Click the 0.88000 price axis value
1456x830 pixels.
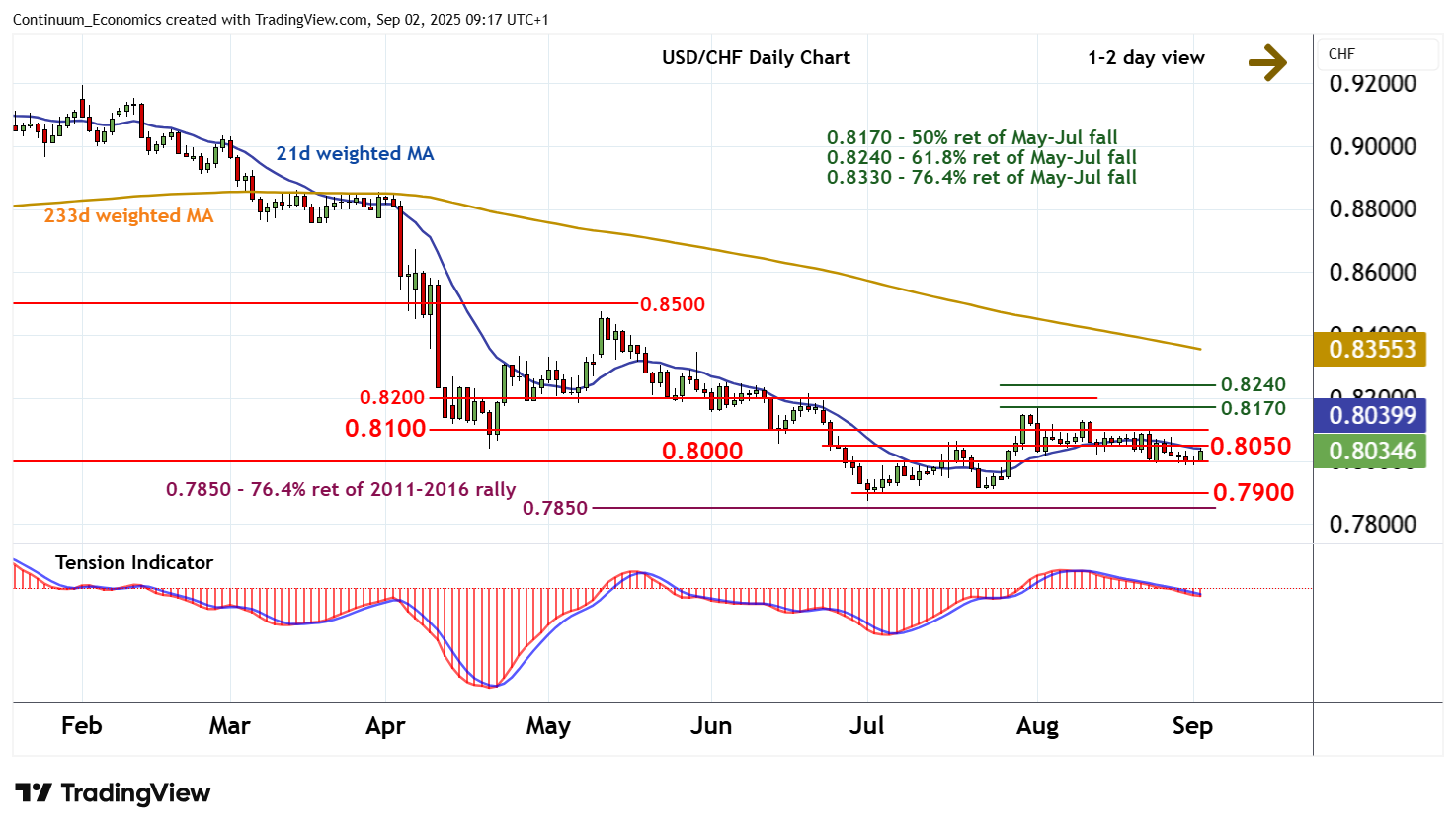pyautogui.click(x=1373, y=208)
